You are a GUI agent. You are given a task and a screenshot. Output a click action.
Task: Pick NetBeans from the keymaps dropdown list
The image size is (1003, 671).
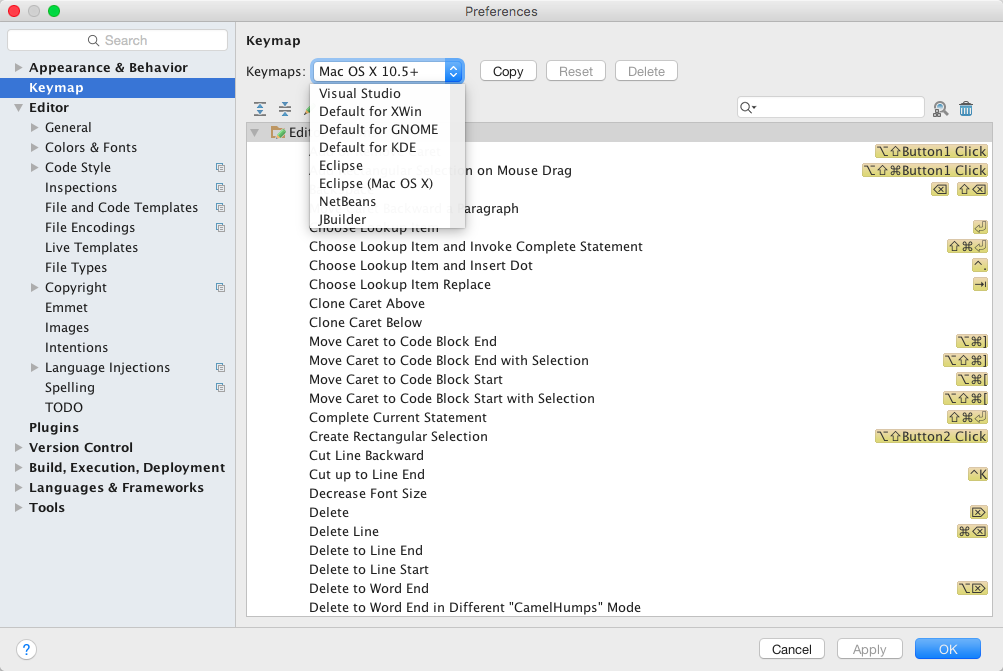tap(346, 201)
